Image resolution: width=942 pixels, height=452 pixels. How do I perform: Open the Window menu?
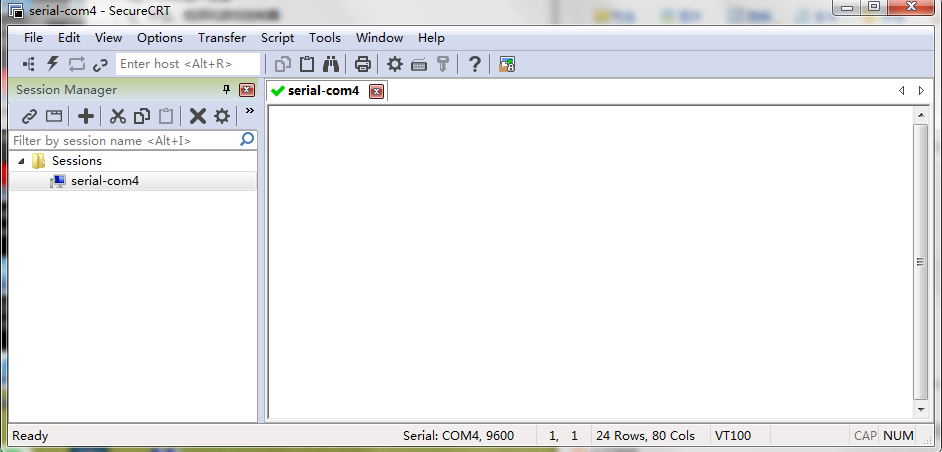point(380,38)
